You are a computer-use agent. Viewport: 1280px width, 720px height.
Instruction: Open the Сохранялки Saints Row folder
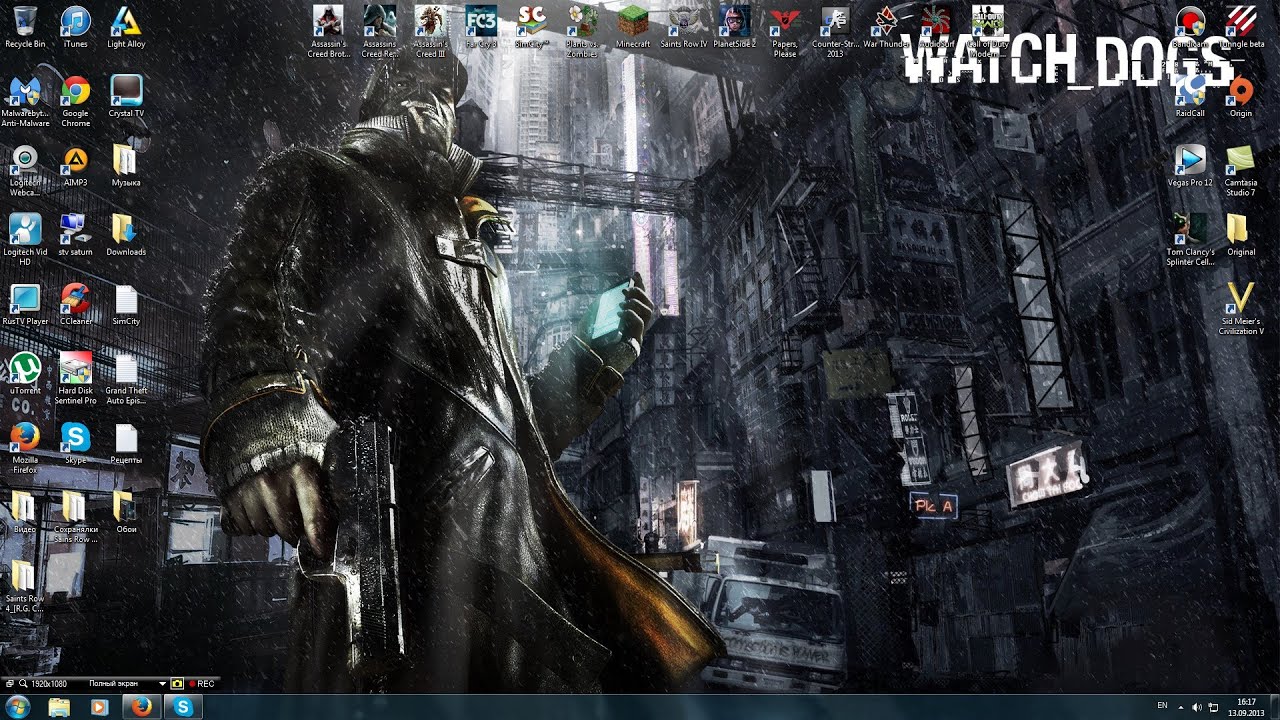click(x=75, y=516)
